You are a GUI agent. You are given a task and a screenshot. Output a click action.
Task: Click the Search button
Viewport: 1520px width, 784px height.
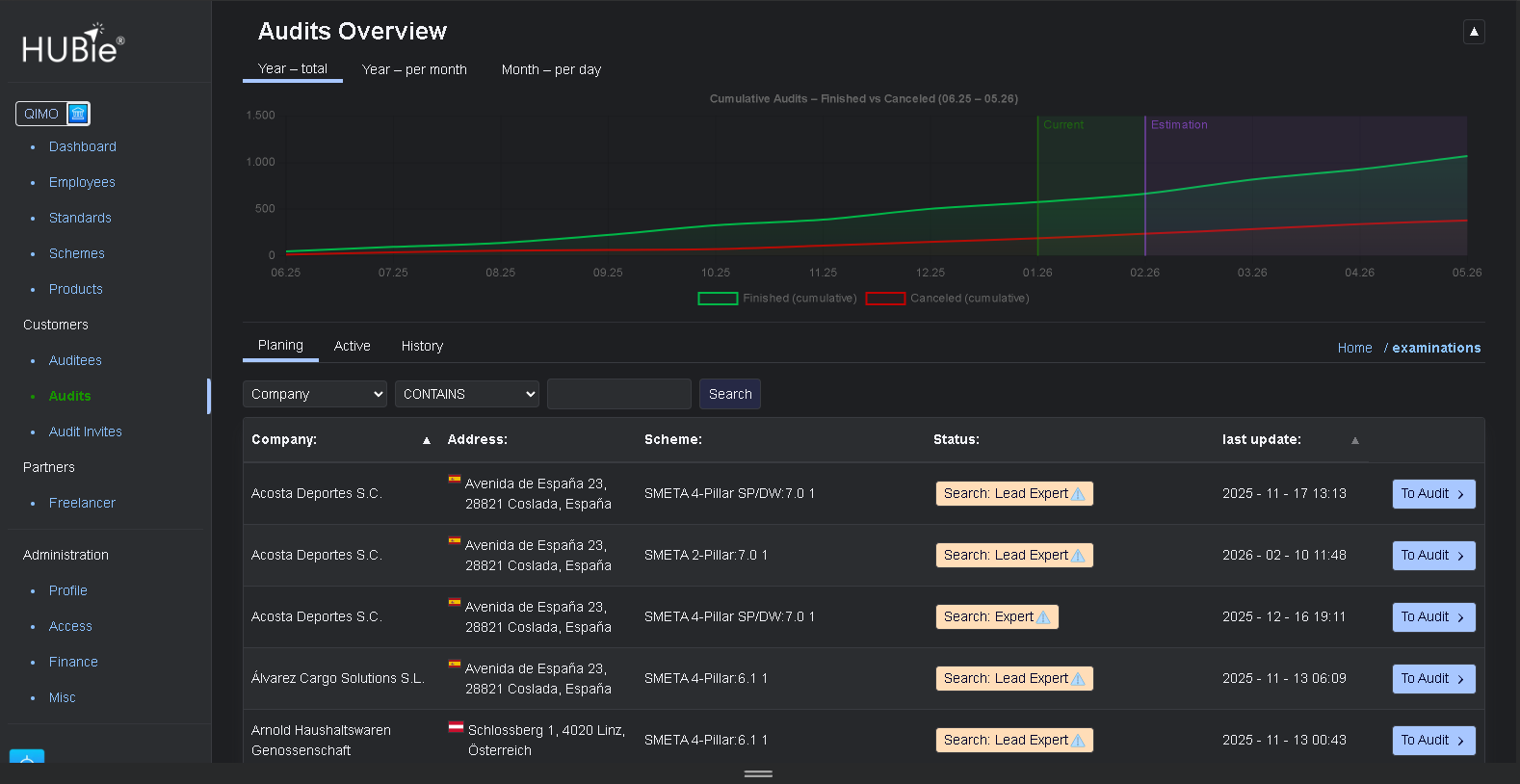coord(729,394)
